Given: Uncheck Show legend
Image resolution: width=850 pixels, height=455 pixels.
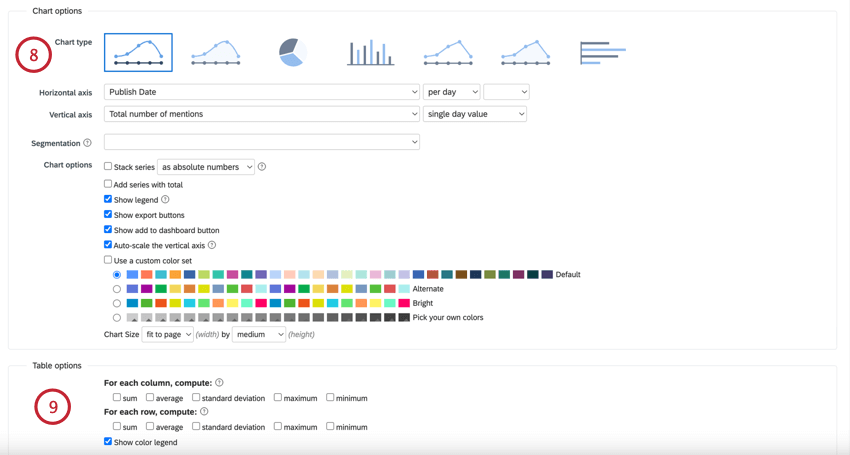Looking at the screenshot, I should [108, 199].
